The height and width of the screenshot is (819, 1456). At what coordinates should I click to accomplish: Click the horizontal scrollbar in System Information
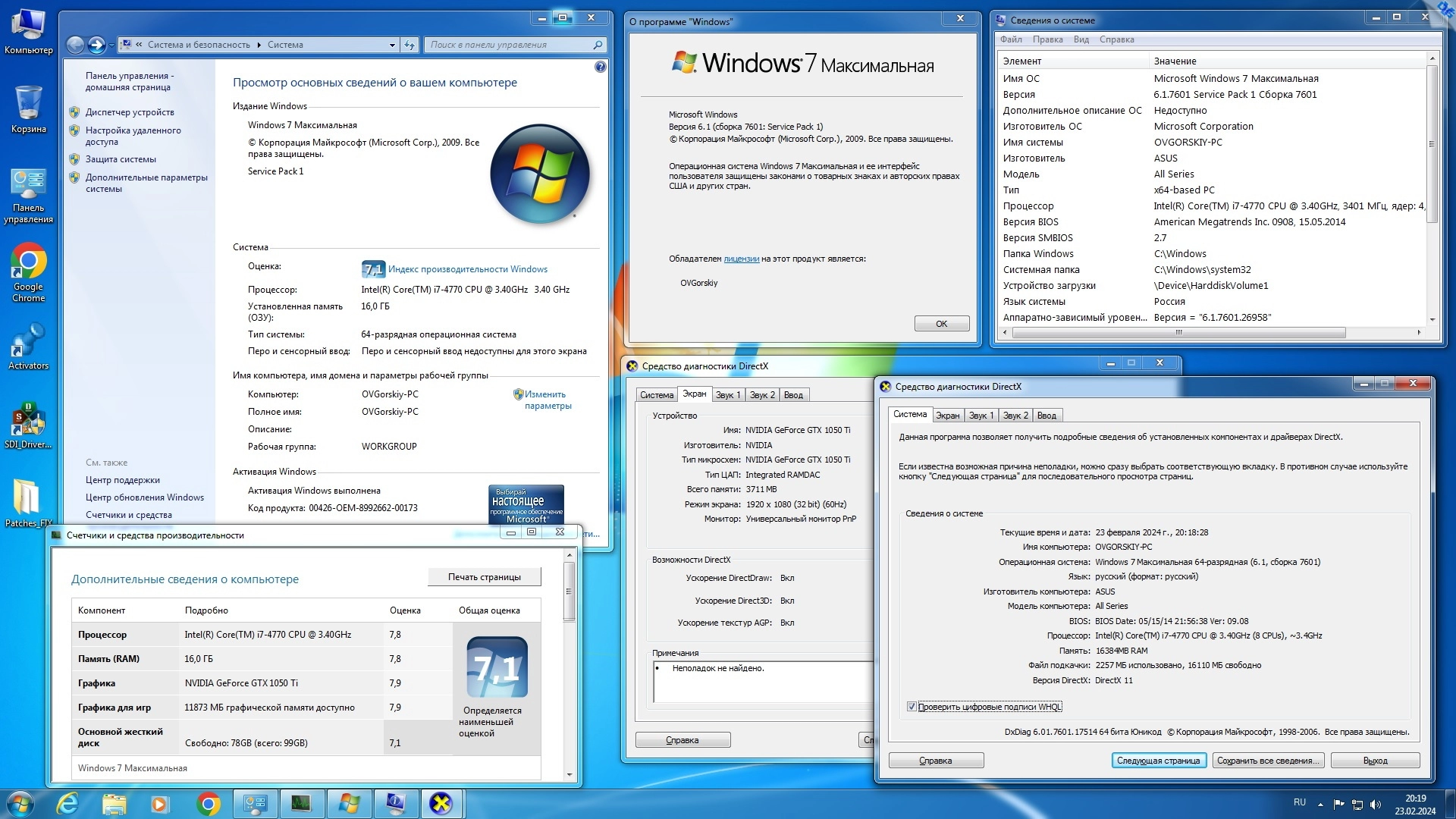pyautogui.click(x=1178, y=332)
